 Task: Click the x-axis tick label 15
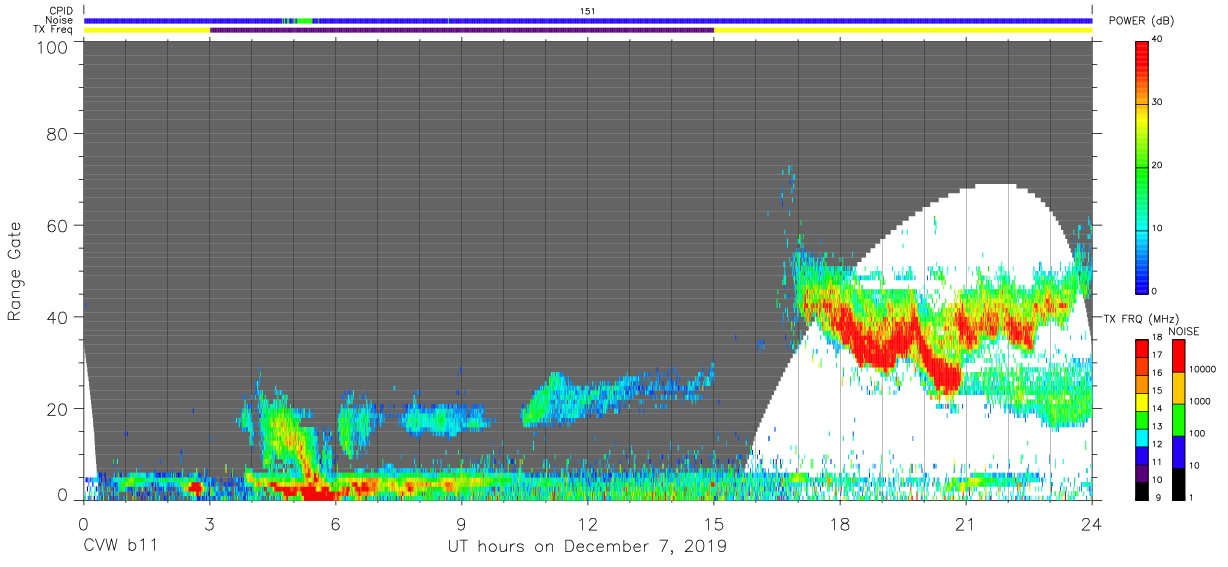714,523
